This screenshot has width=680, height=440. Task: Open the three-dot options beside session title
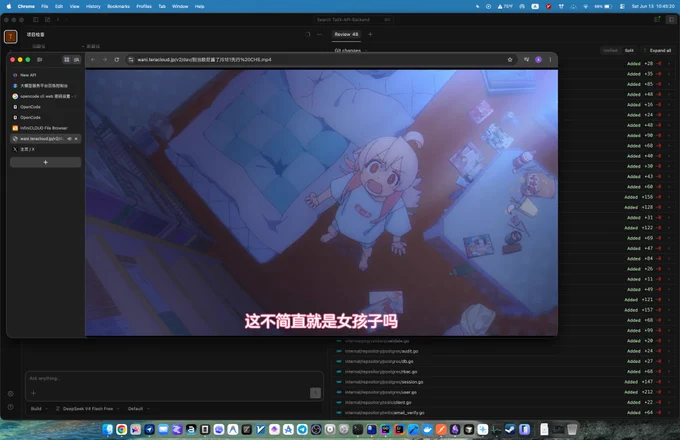[320, 34]
